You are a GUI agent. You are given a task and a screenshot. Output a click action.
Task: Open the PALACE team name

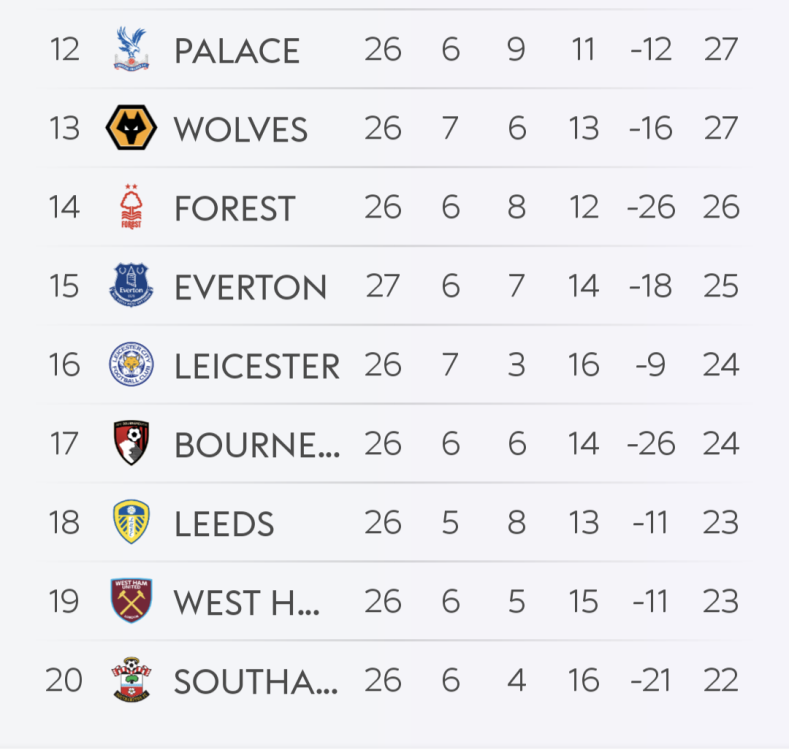(237, 51)
